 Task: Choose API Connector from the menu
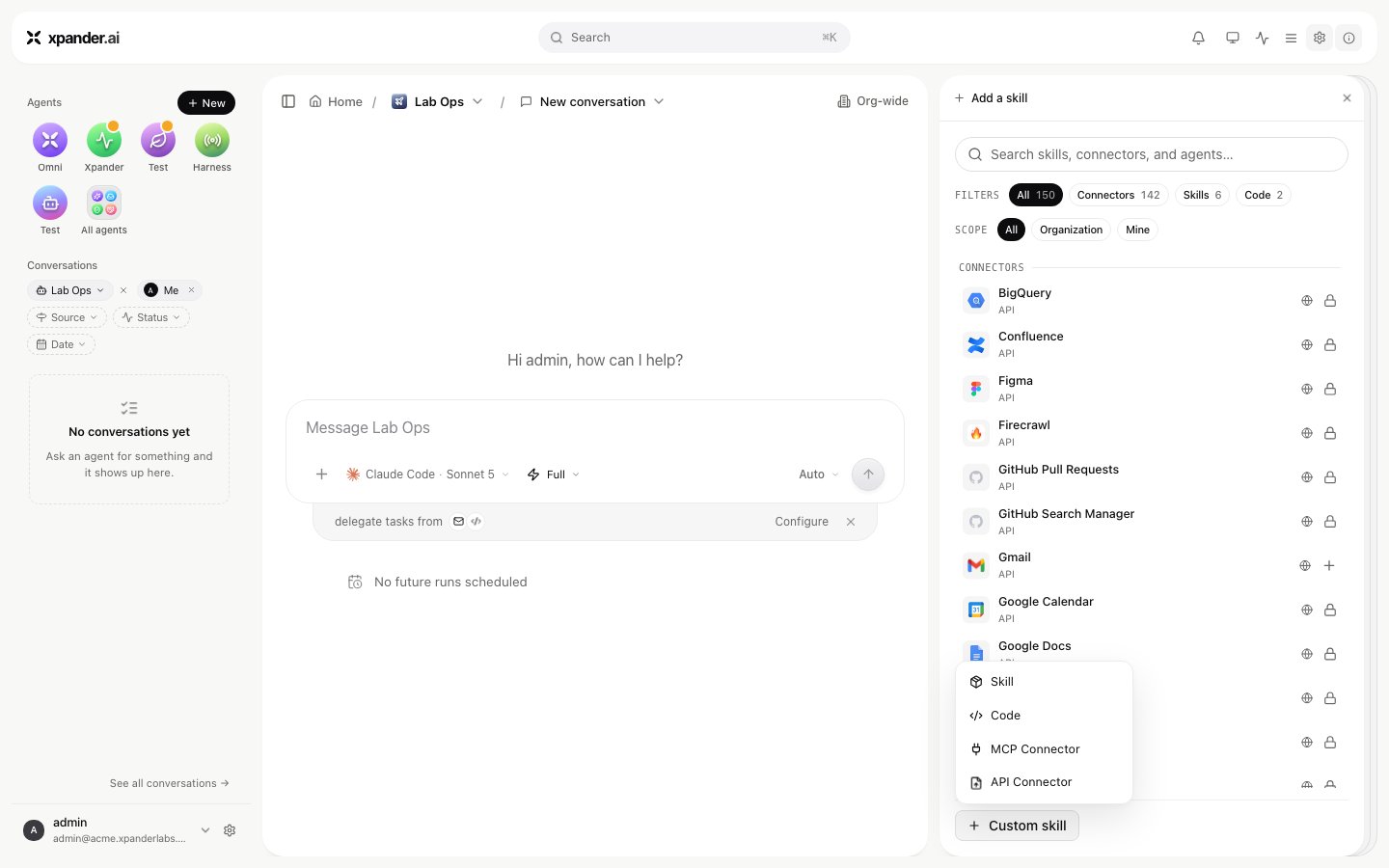click(1044, 782)
